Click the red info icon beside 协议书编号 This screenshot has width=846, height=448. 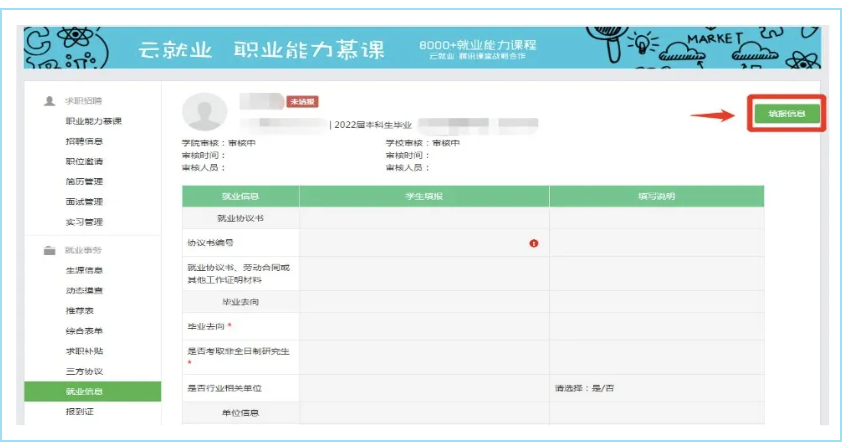click(x=534, y=243)
